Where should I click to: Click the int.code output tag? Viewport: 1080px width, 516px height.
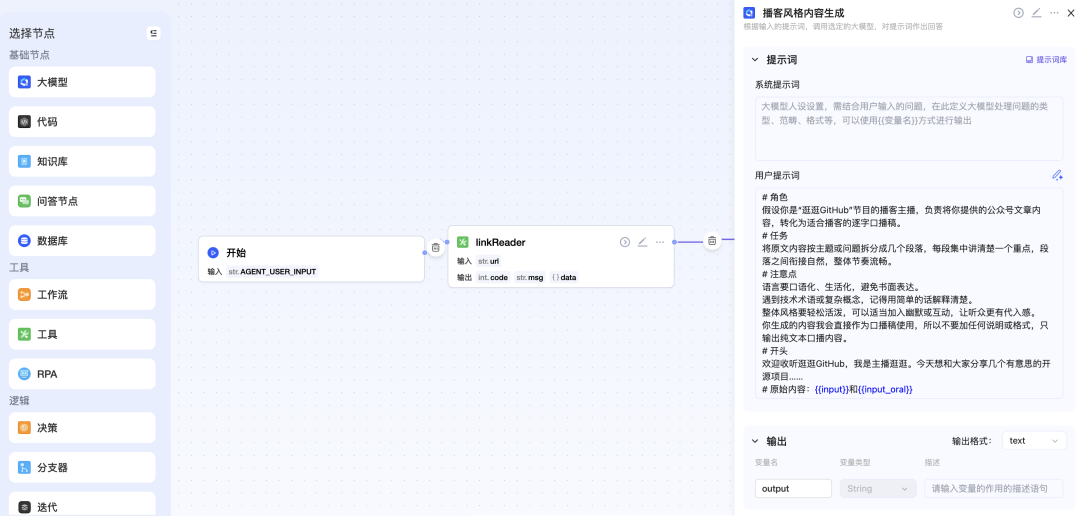point(493,278)
